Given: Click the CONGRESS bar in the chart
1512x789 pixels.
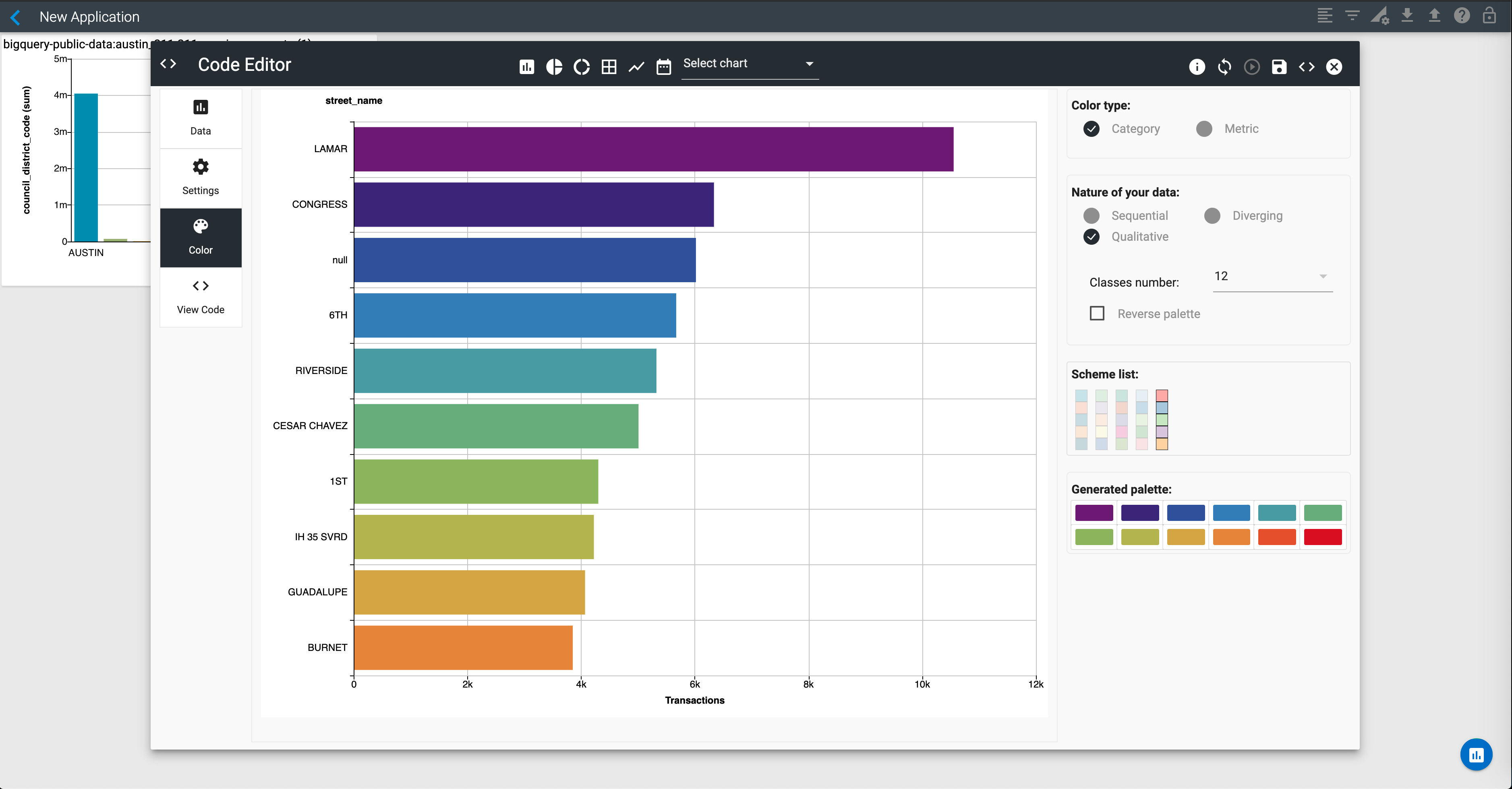Looking at the screenshot, I should (534, 204).
